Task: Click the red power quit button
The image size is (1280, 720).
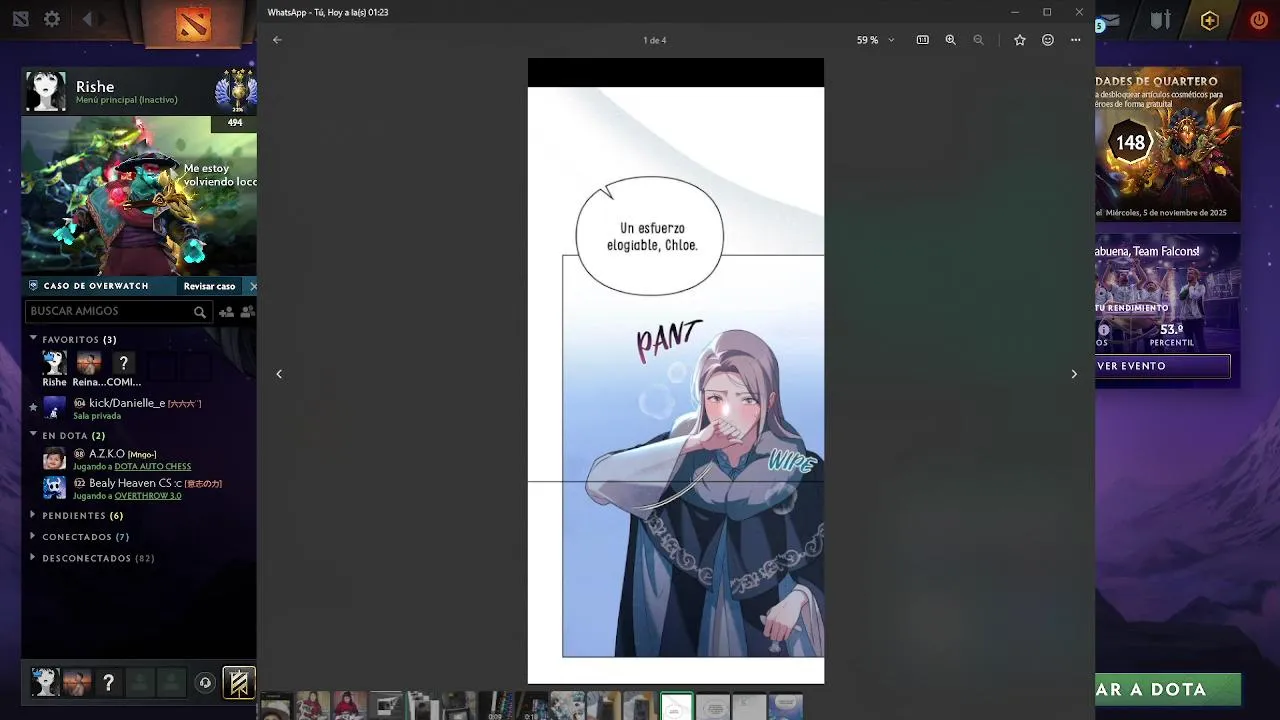Action: pos(1258,20)
